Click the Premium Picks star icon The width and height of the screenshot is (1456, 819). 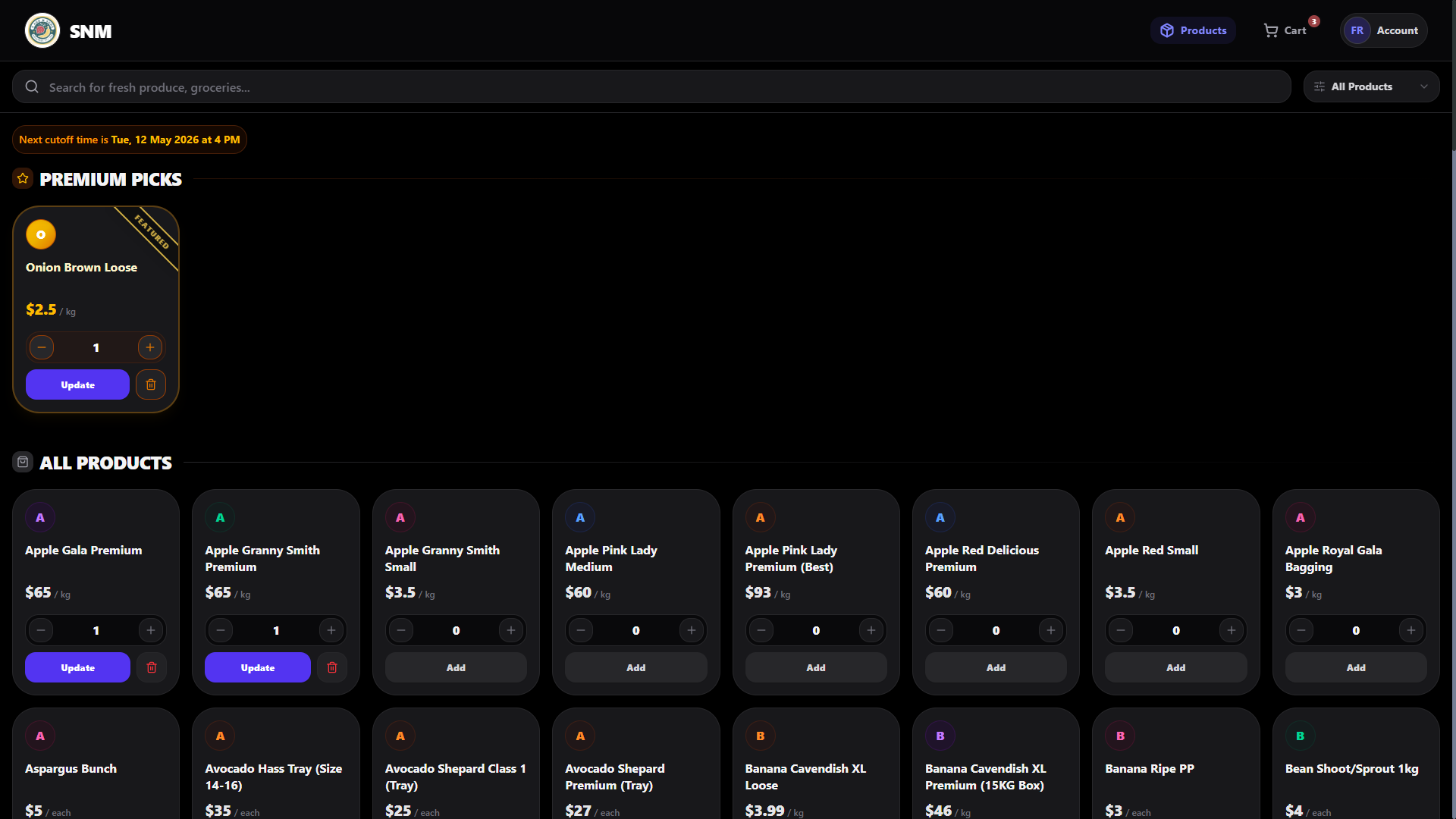23,178
